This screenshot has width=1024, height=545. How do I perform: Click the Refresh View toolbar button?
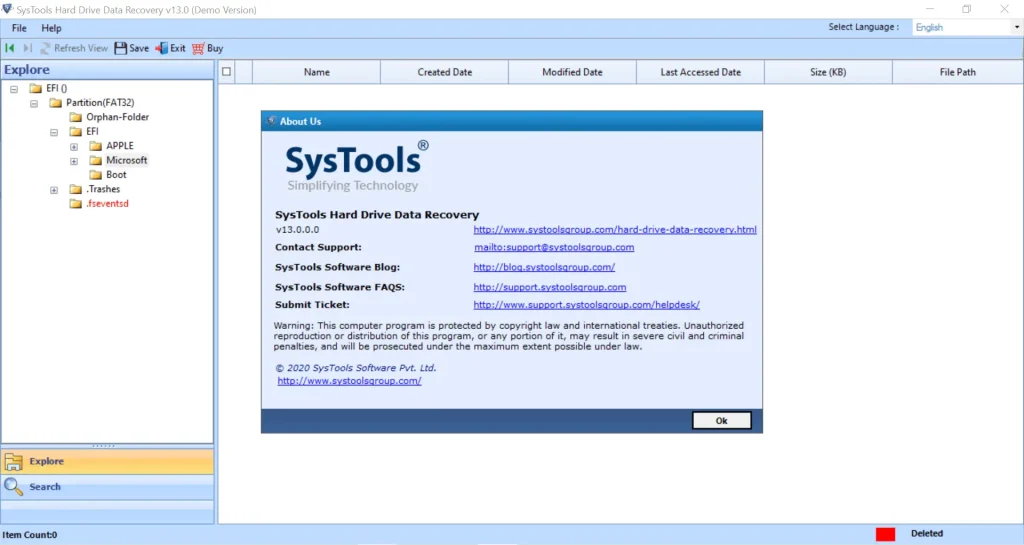click(74, 48)
